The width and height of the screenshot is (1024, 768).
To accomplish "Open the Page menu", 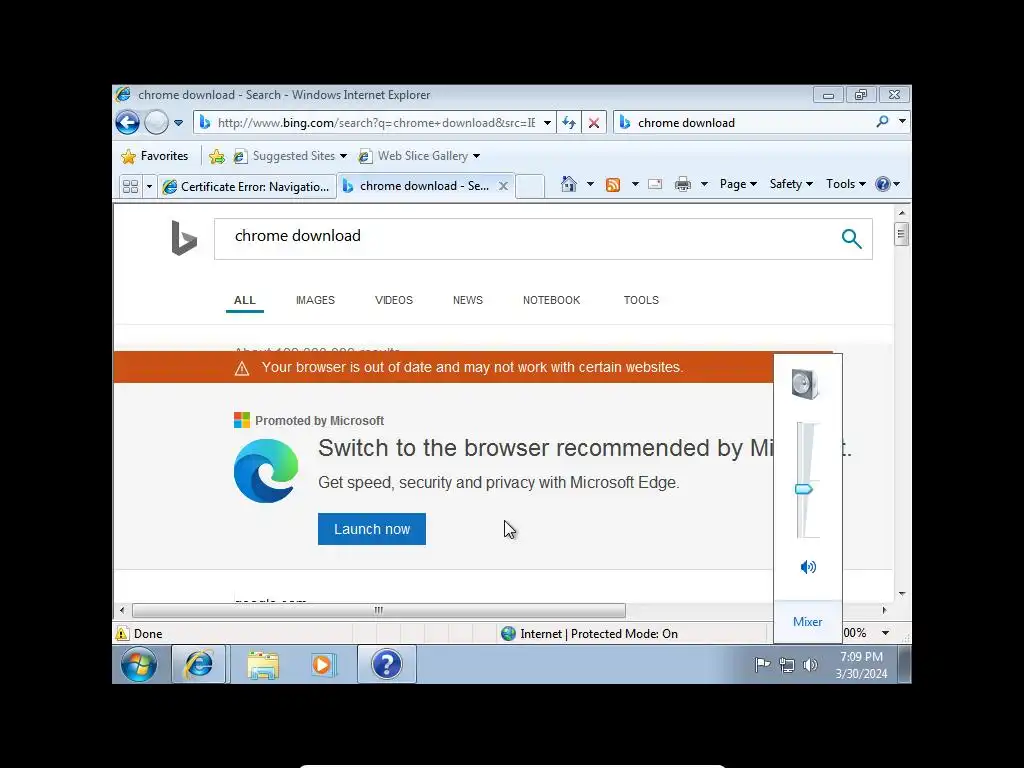I will [738, 184].
